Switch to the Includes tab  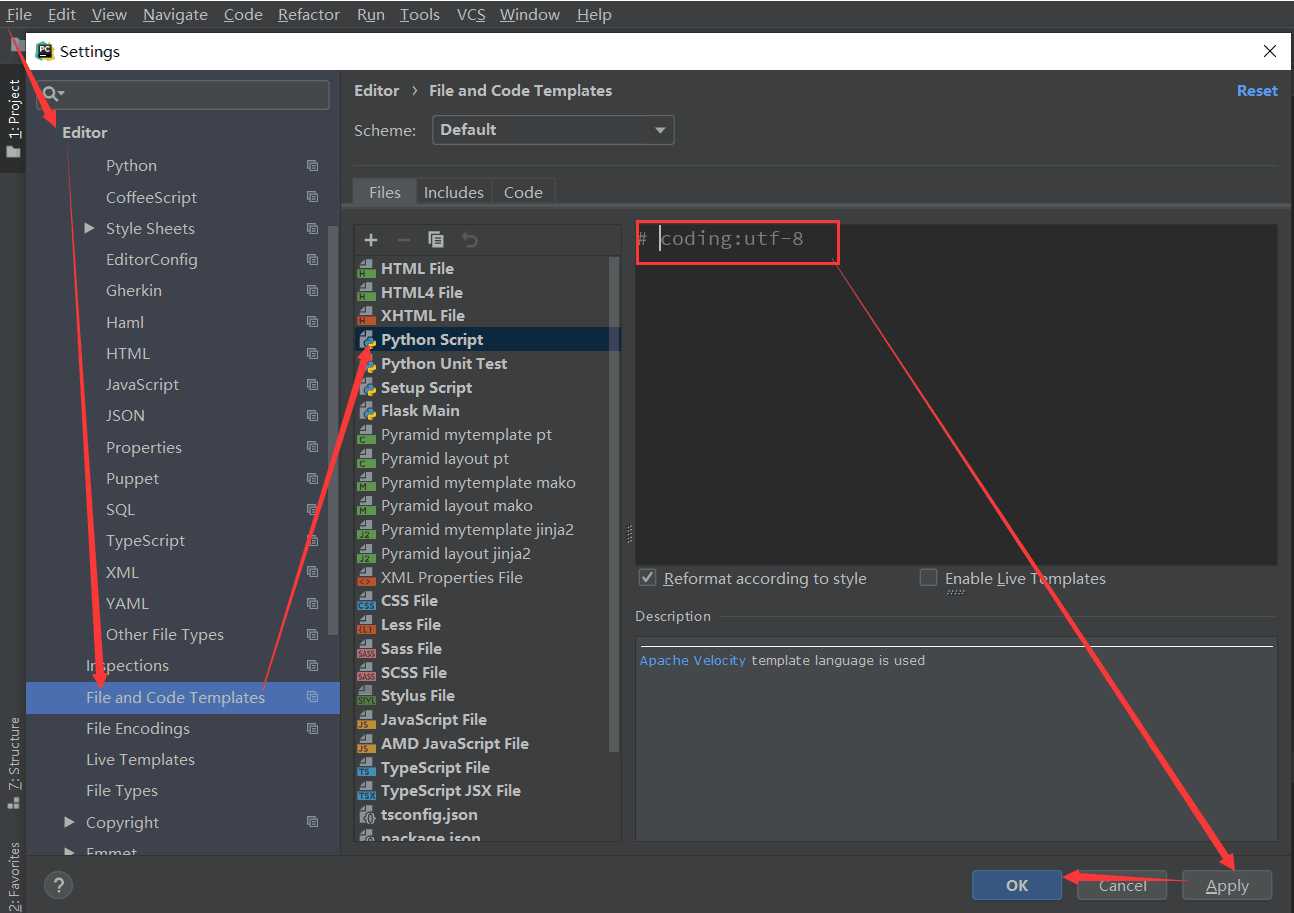tap(454, 192)
